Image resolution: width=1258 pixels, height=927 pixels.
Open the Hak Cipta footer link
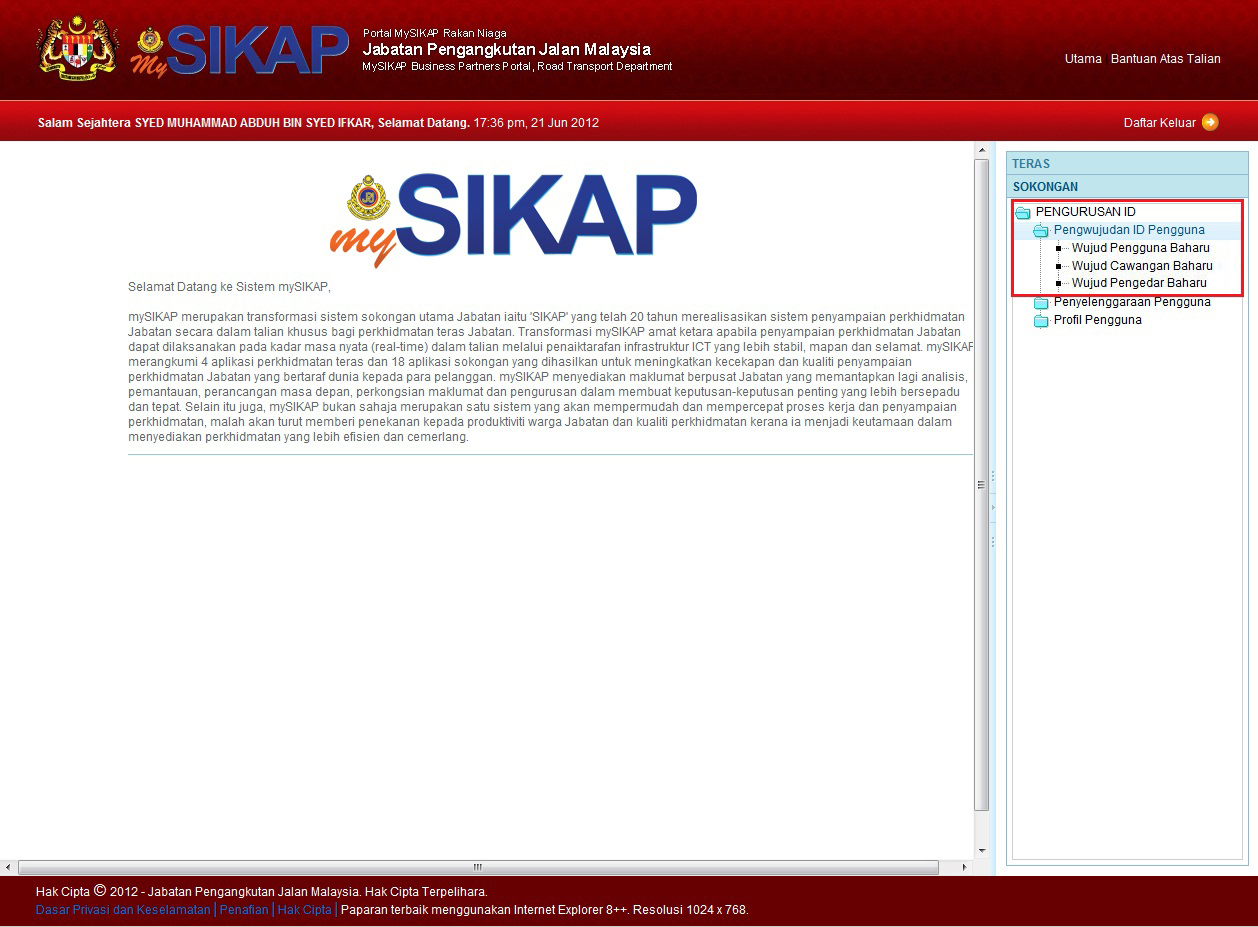tap(305, 910)
